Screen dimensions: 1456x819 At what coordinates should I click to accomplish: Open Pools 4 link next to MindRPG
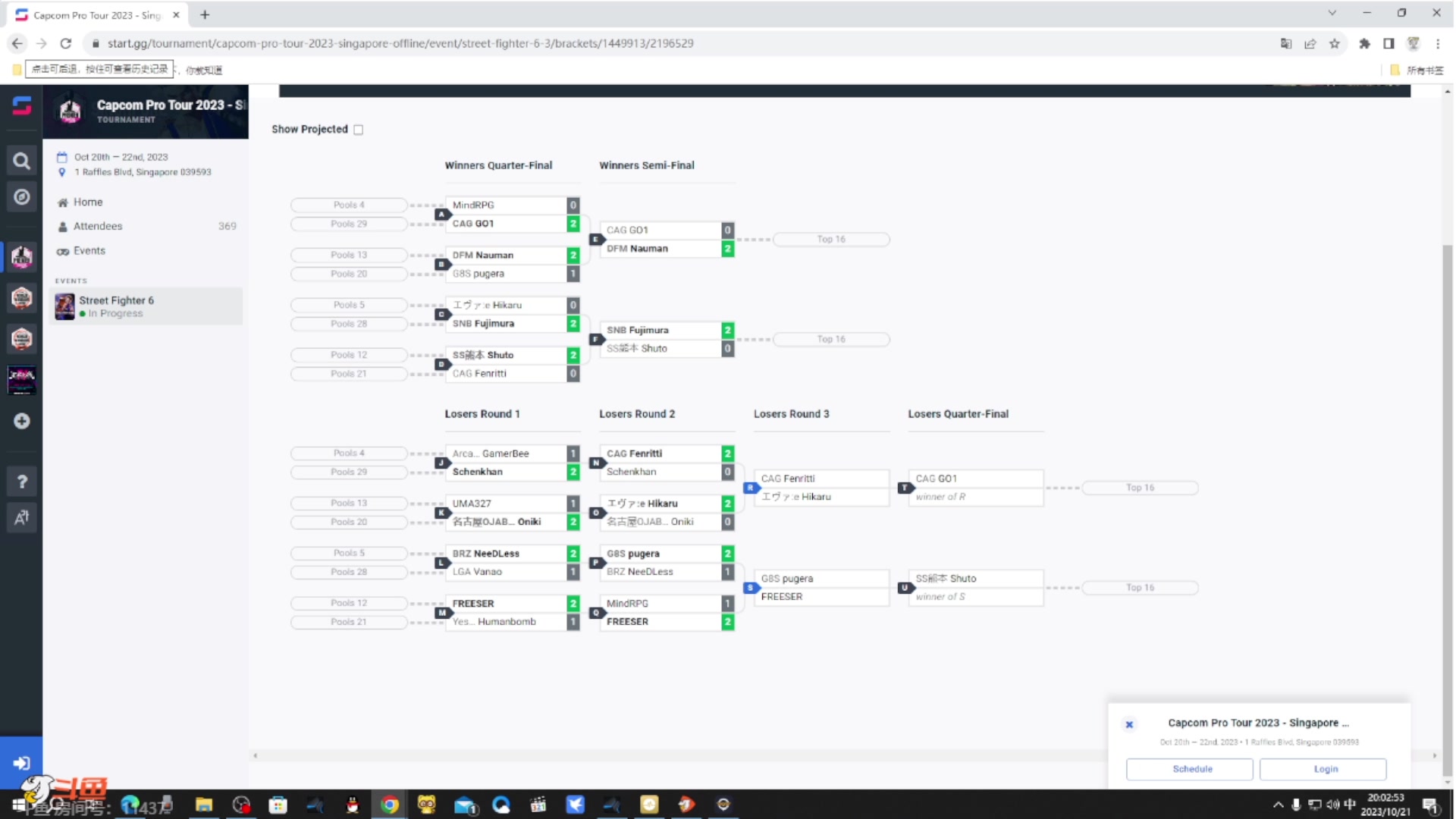pyautogui.click(x=349, y=206)
